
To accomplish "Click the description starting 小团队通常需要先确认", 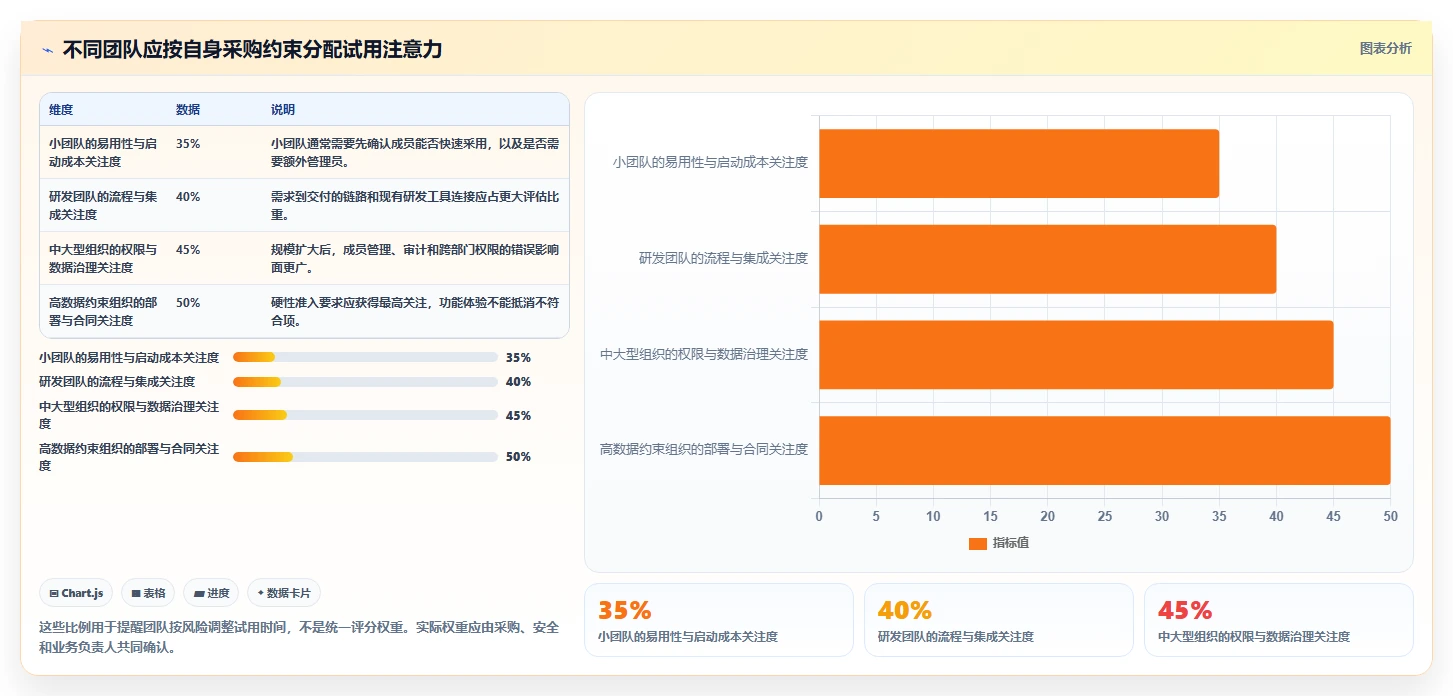I will (415, 153).
